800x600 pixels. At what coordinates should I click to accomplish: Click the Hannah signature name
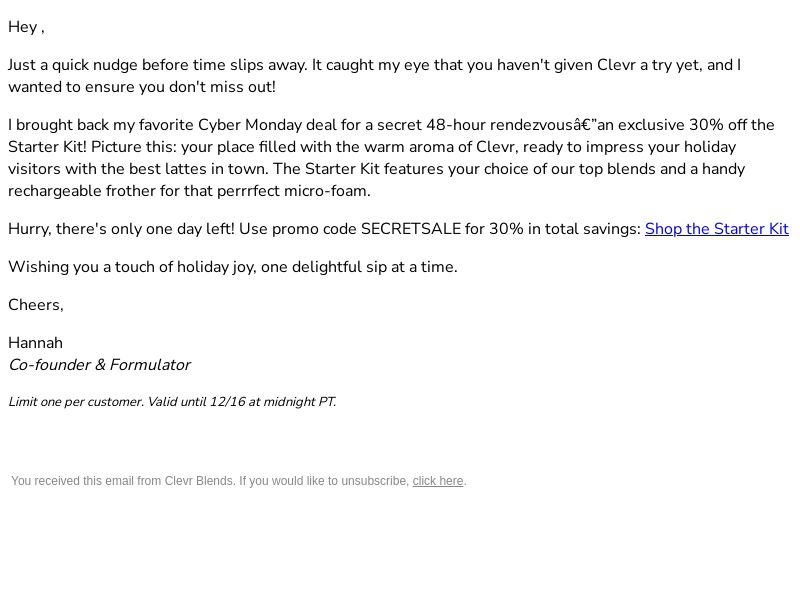pyautogui.click(x=35, y=343)
